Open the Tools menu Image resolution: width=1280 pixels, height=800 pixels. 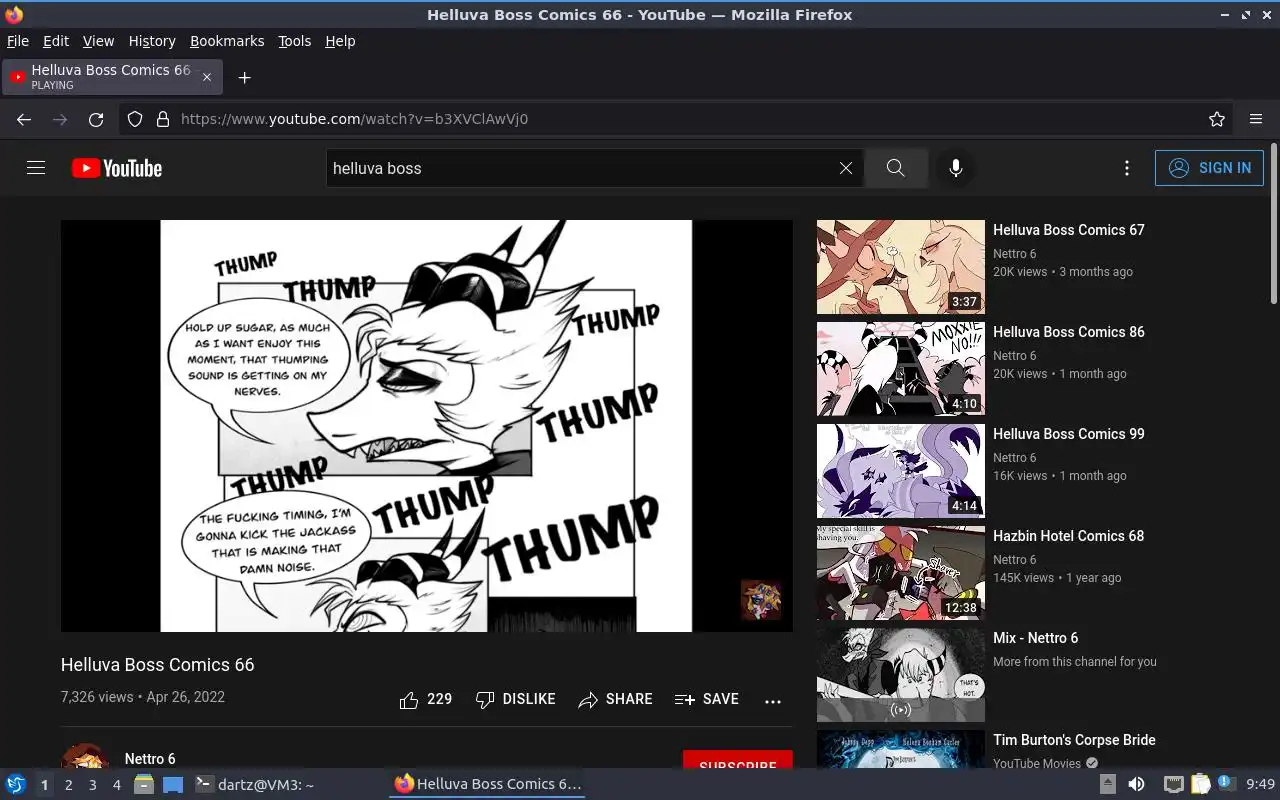(x=295, y=41)
